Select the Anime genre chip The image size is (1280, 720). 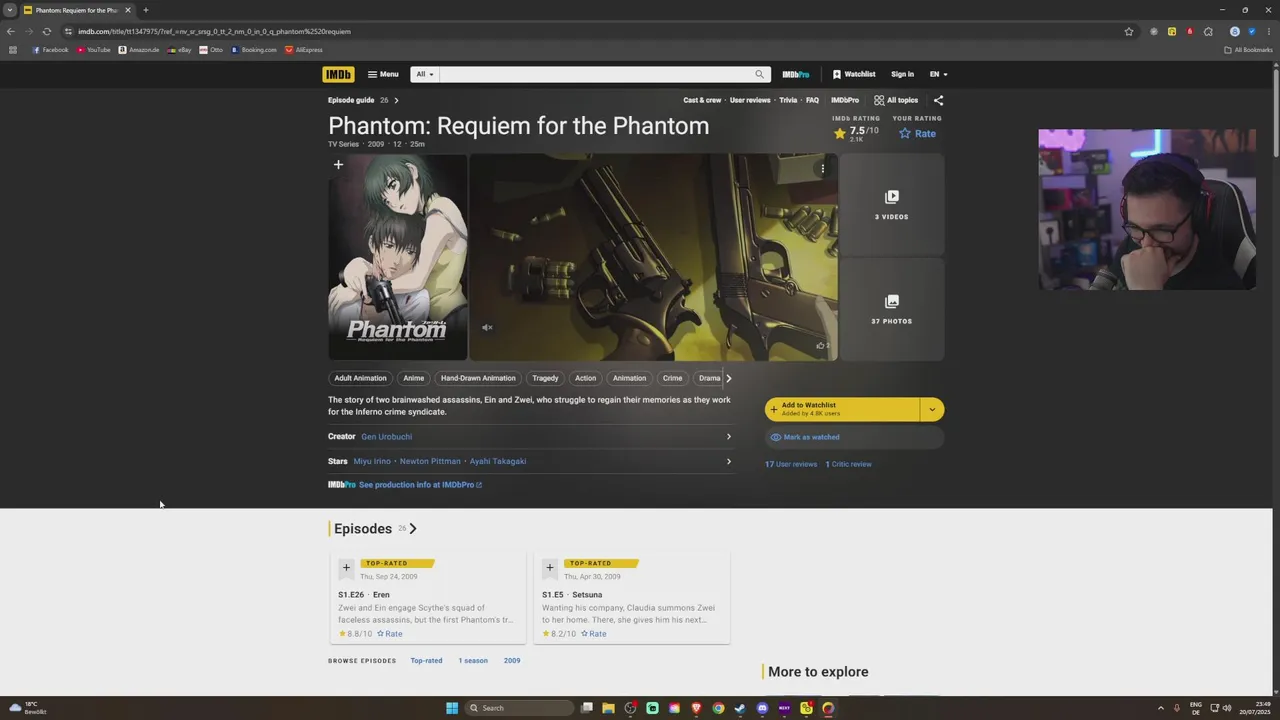point(413,378)
